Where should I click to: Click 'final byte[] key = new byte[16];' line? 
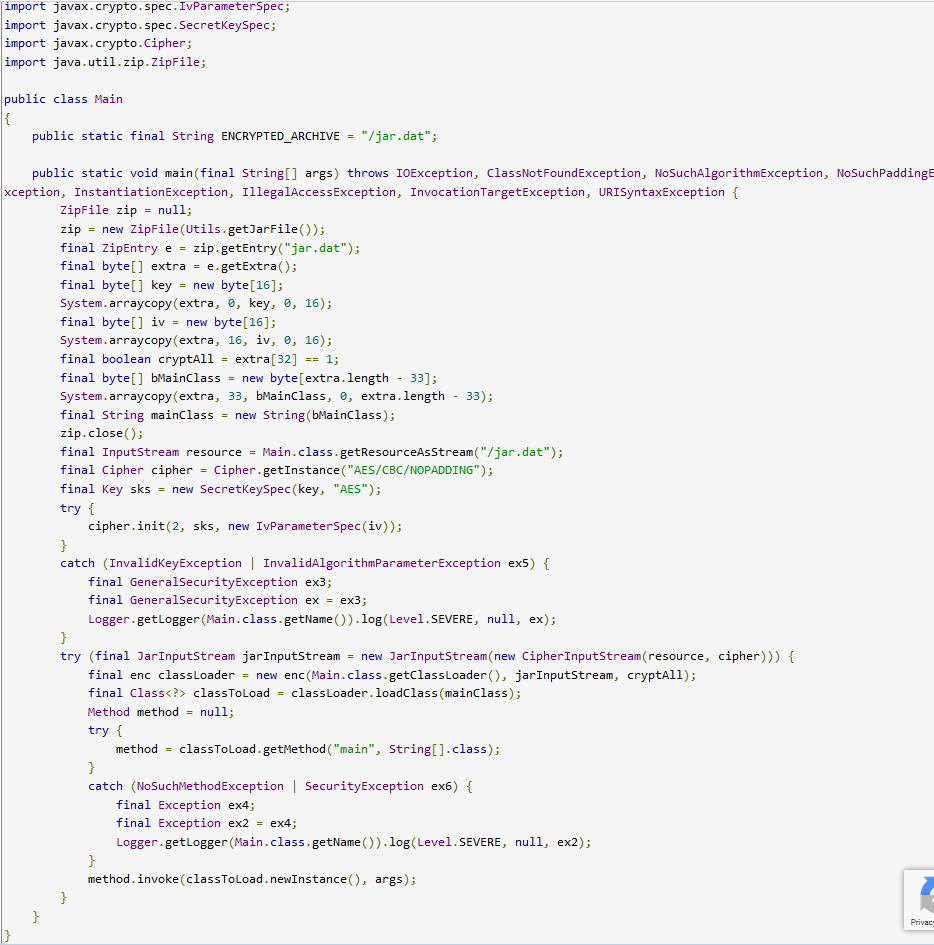click(x=171, y=285)
